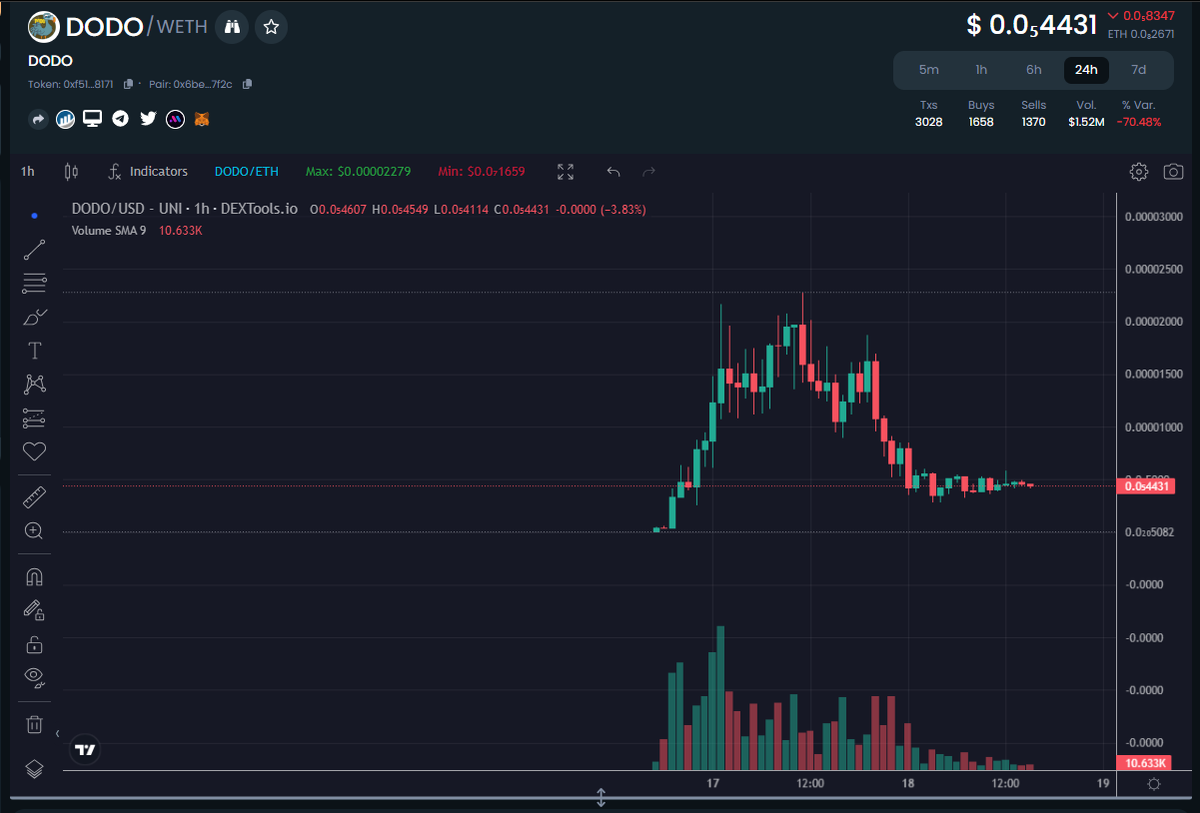Screen dimensions: 1200x813
Task: Select the ruler measure tool
Action: (34, 498)
